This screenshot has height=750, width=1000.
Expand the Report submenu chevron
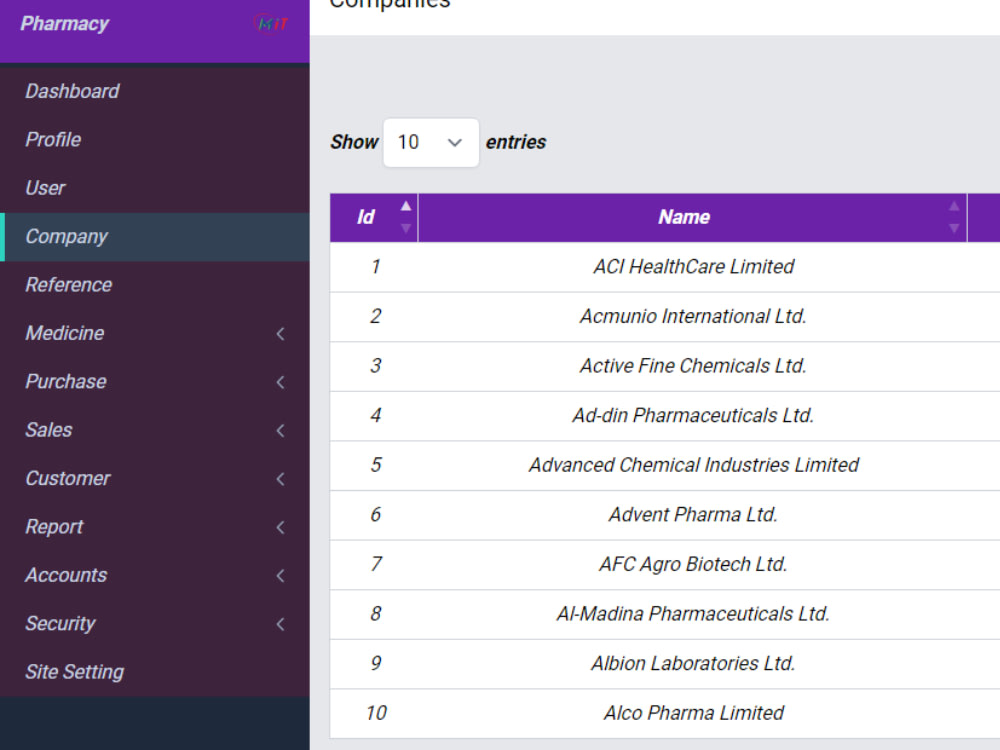click(x=281, y=527)
